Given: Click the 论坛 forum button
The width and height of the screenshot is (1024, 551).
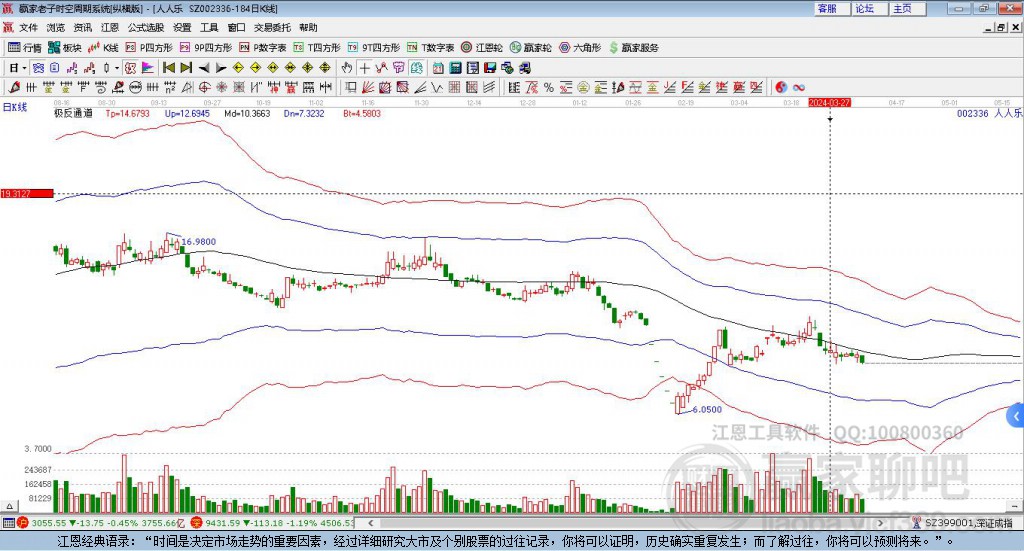Looking at the screenshot, I should pos(869,8).
